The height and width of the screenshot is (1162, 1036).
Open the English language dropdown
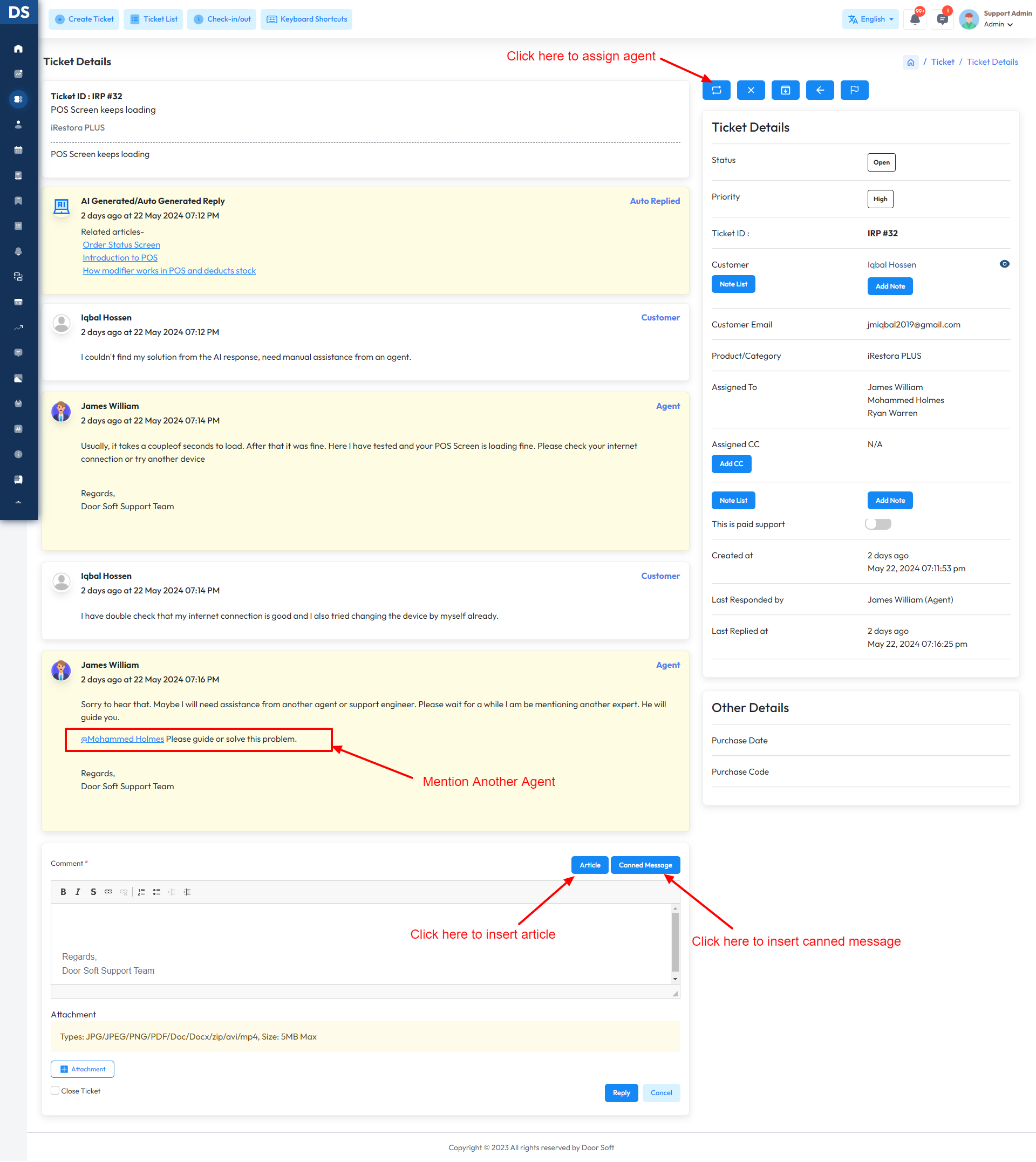[x=870, y=19]
